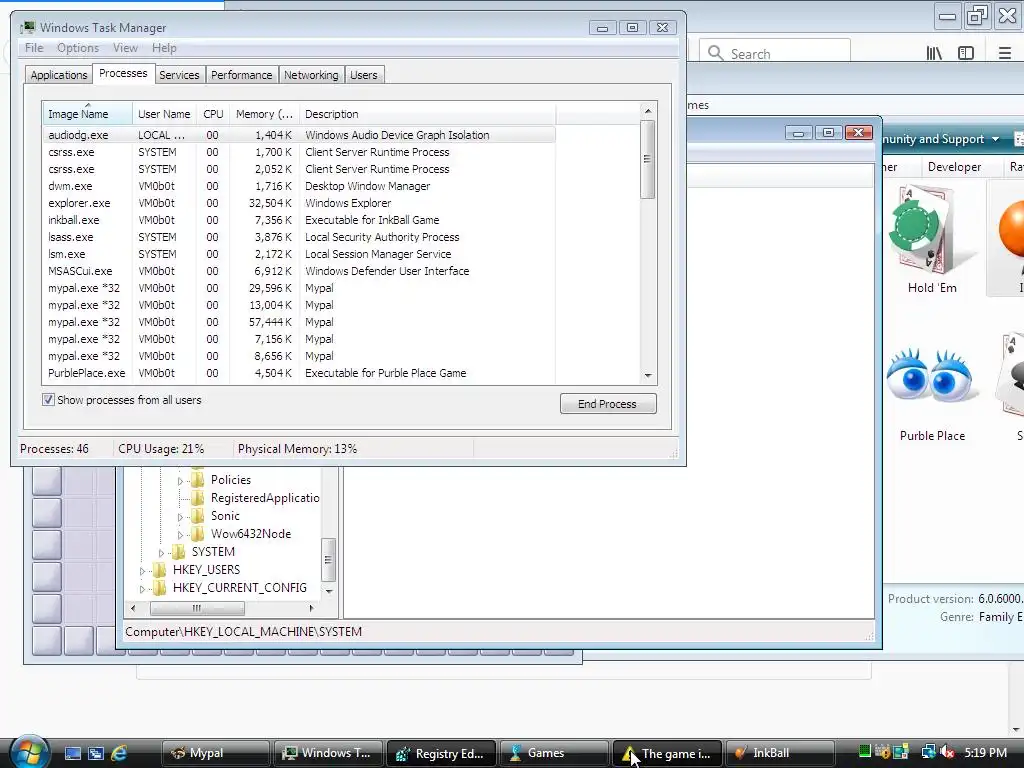Switch to Networking tab
The width and height of the screenshot is (1024, 768).
[x=311, y=75]
